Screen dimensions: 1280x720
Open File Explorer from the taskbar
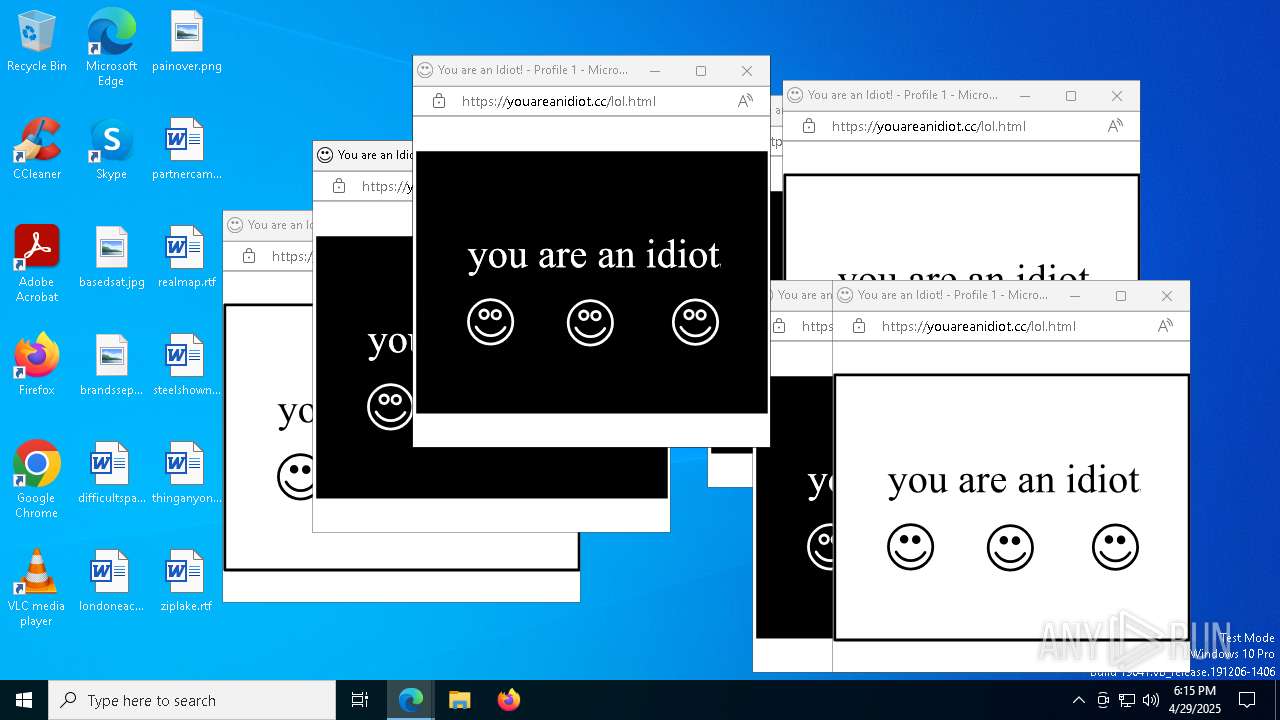[x=460, y=700]
